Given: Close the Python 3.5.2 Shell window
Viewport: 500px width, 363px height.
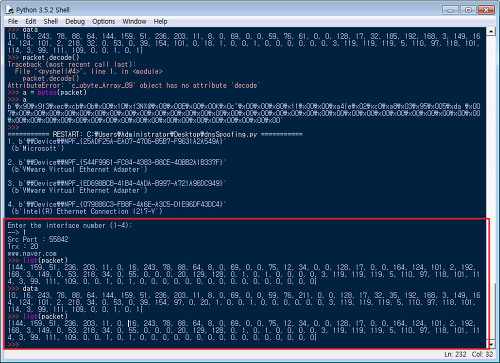Looking at the screenshot, I should coord(486,10).
